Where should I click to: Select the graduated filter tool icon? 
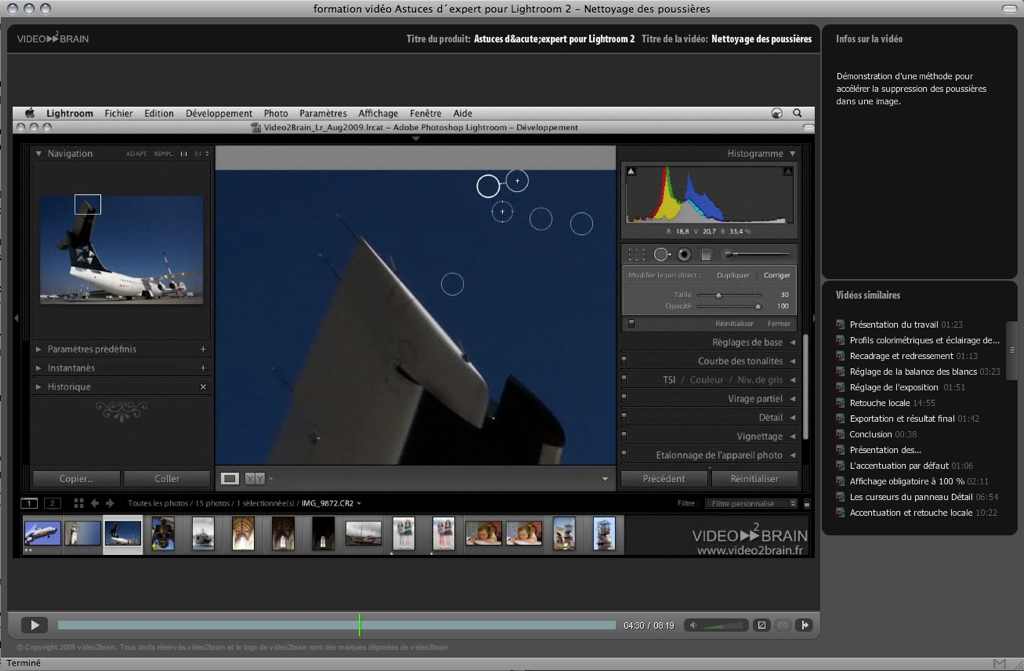click(706, 255)
